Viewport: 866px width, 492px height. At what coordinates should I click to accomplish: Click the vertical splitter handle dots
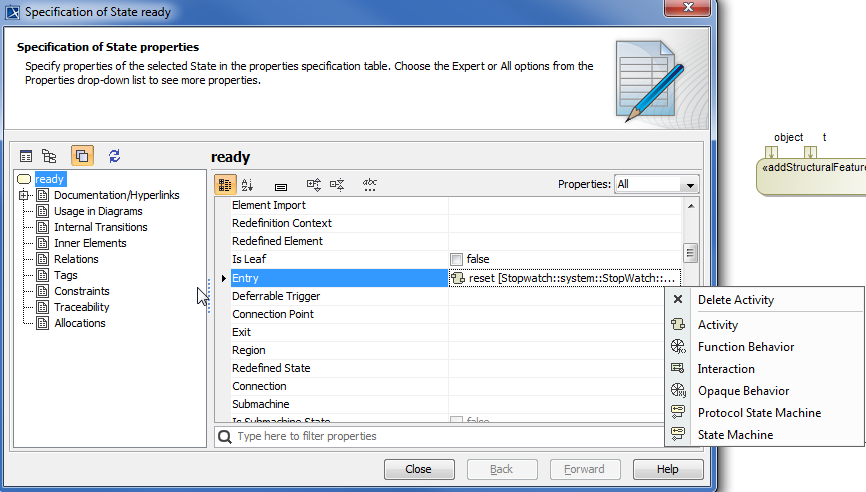[x=209, y=297]
